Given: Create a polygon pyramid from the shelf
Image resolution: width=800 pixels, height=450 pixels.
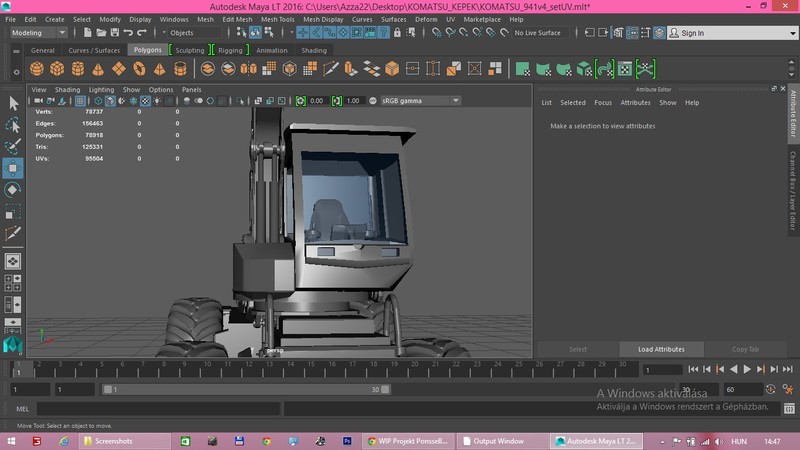Looking at the screenshot, I should click(160, 68).
